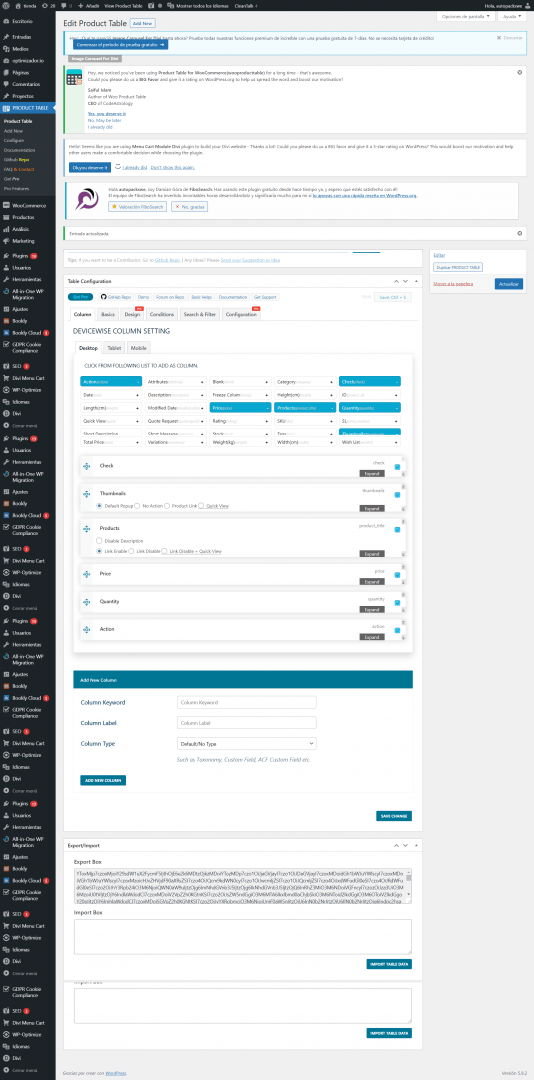The image size is (534, 1080).
Task: Click the Entradas pin icon in sidebar
Action: tap(6, 37)
